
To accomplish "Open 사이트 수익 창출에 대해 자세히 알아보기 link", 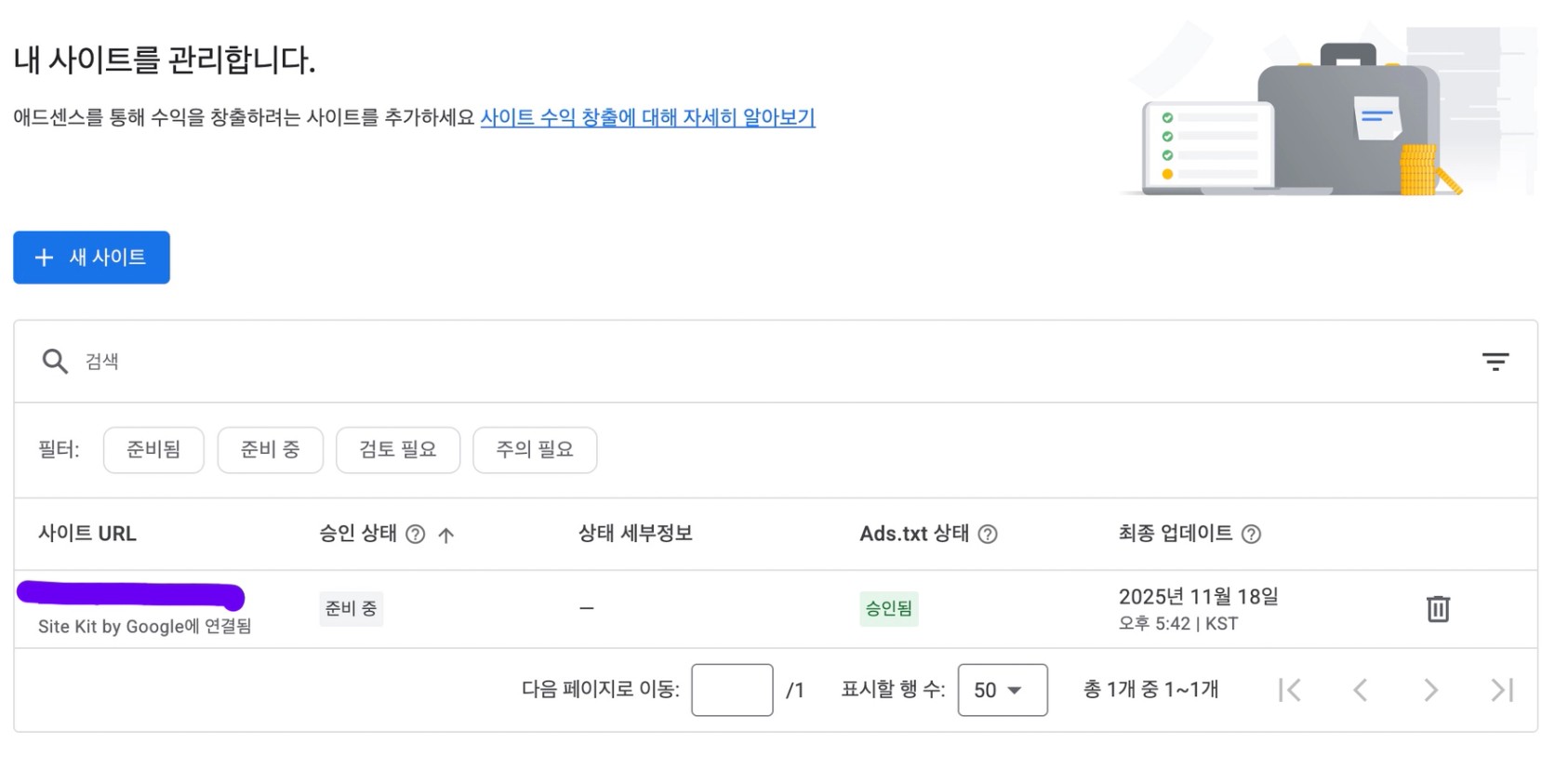I will point(647,118).
